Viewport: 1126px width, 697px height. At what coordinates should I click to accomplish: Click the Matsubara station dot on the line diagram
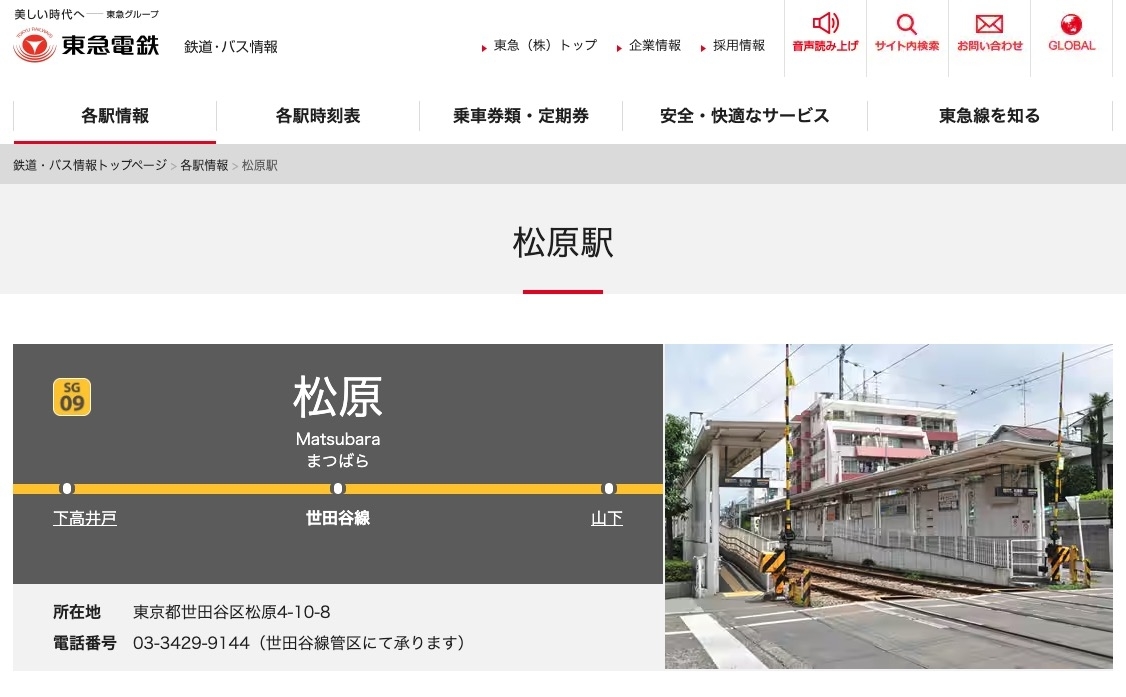337,489
